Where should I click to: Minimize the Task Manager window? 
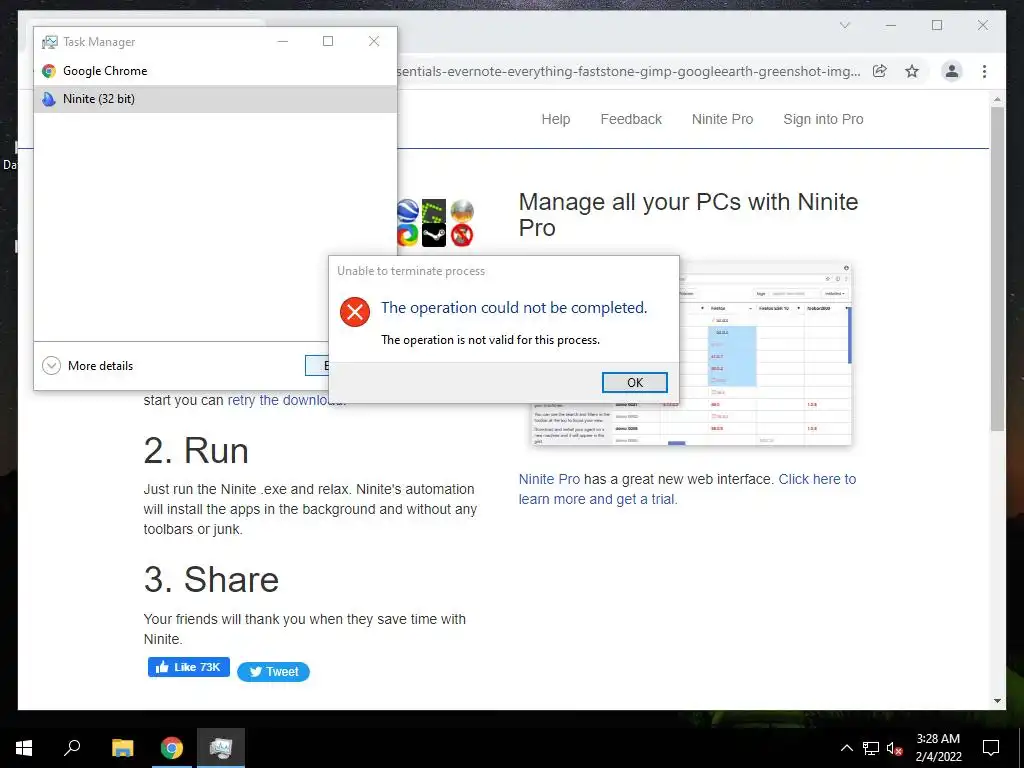[x=283, y=41]
